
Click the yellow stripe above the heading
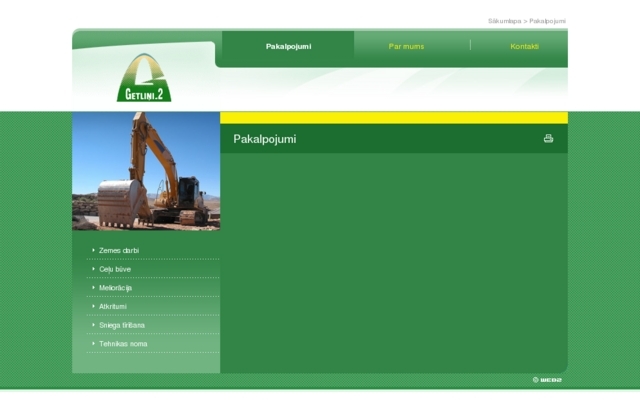coord(393,117)
